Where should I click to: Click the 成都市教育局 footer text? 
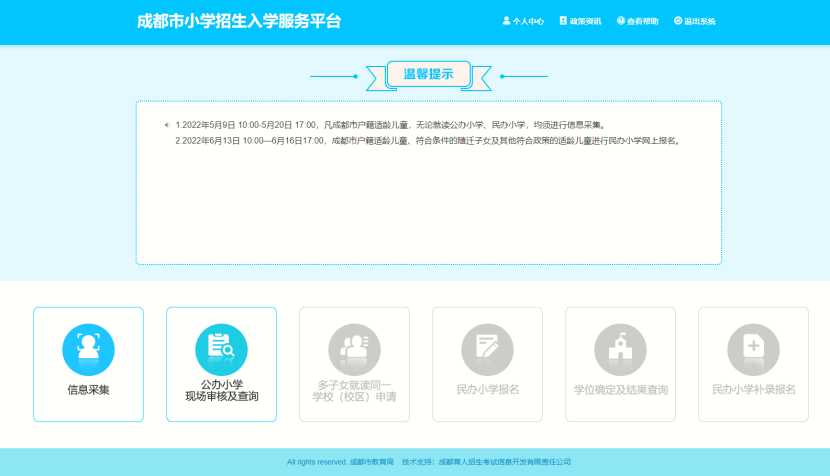pyautogui.click(x=371, y=462)
